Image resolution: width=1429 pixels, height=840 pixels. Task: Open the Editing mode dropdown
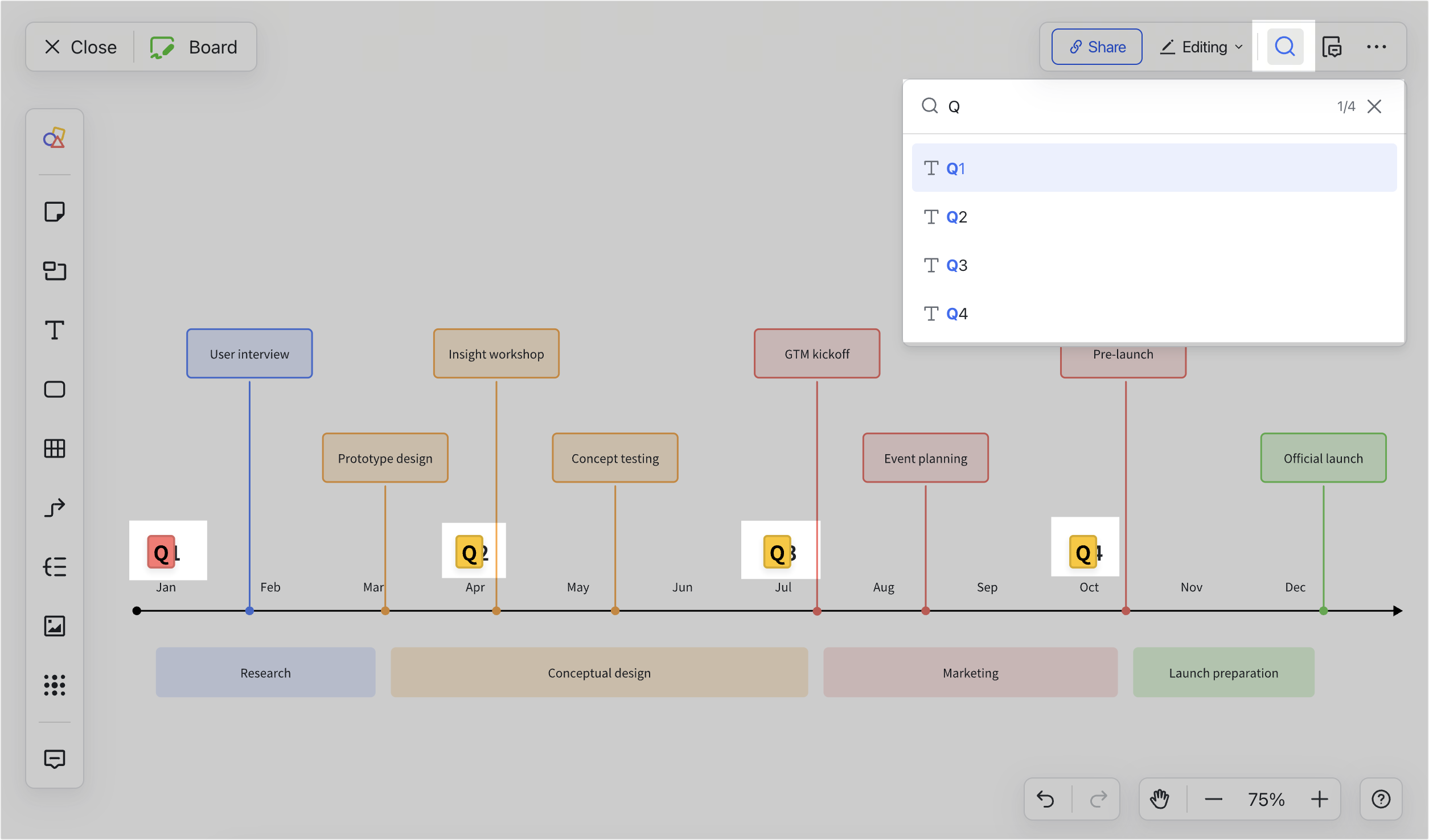pos(1202,47)
